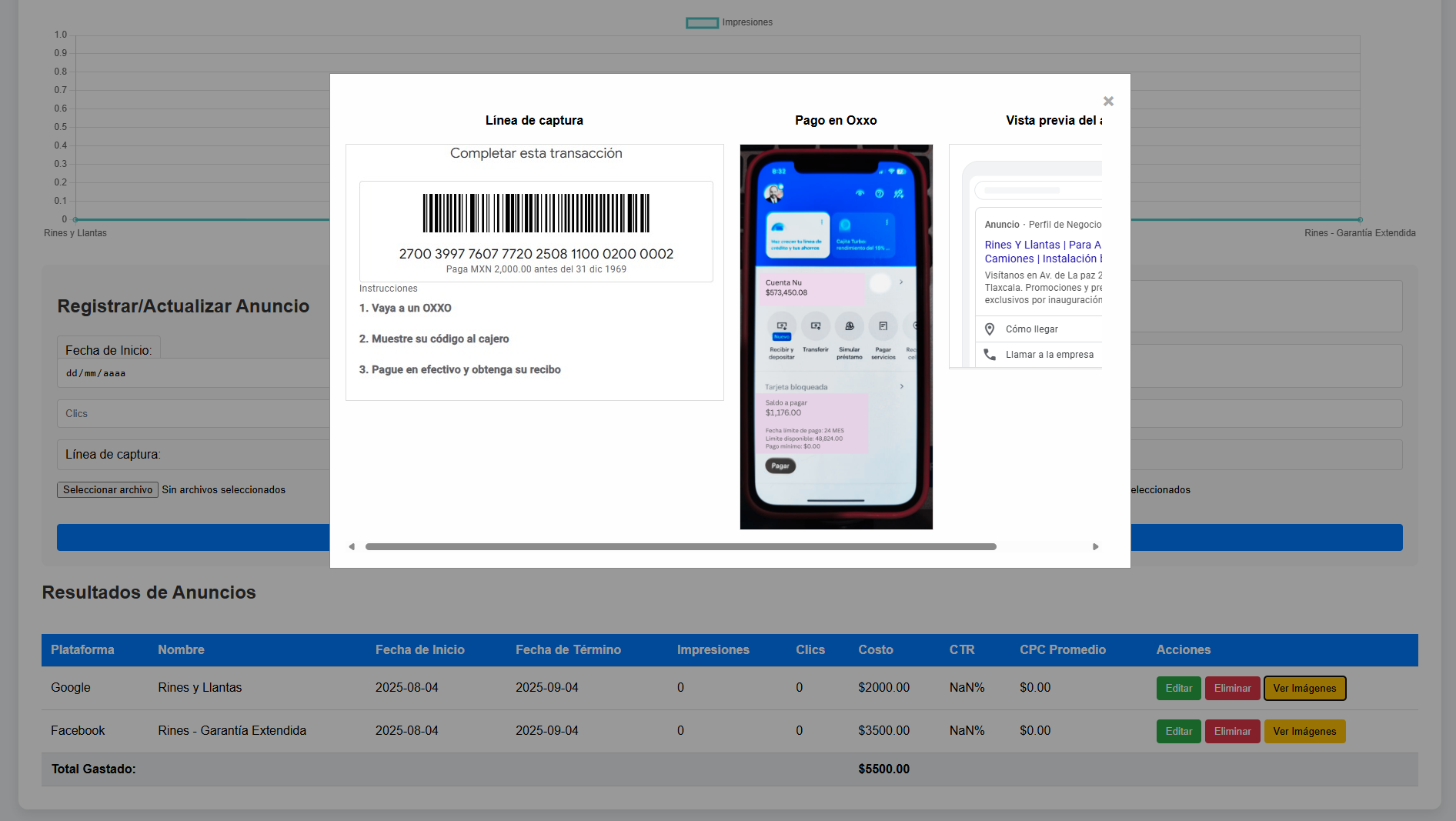The width and height of the screenshot is (1456, 821).
Task: Click the barcode number 2700 3997 7607 text
Action: tap(536, 254)
